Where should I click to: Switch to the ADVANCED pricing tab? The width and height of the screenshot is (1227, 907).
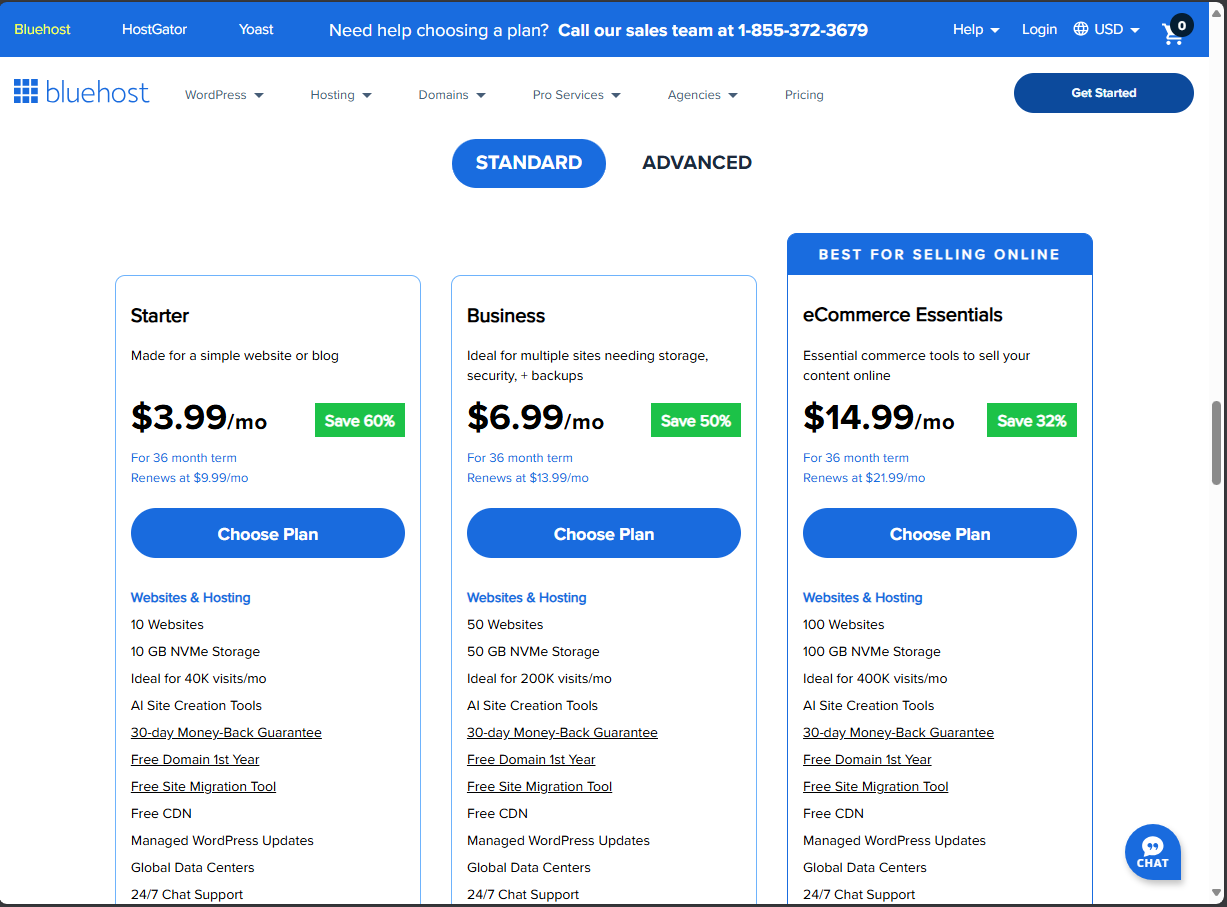point(696,162)
